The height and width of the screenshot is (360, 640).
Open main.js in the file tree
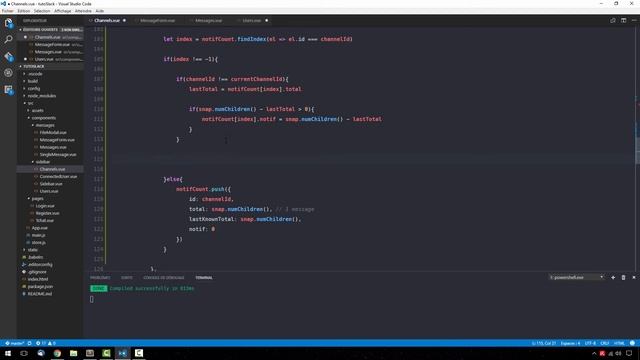pyautogui.click(x=38, y=236)
